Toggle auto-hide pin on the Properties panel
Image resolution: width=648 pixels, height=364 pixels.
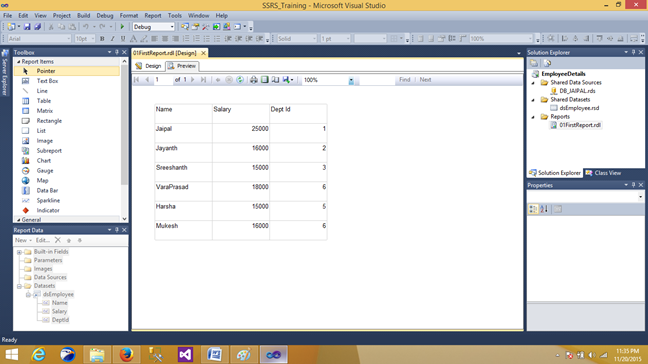(633, 185)
